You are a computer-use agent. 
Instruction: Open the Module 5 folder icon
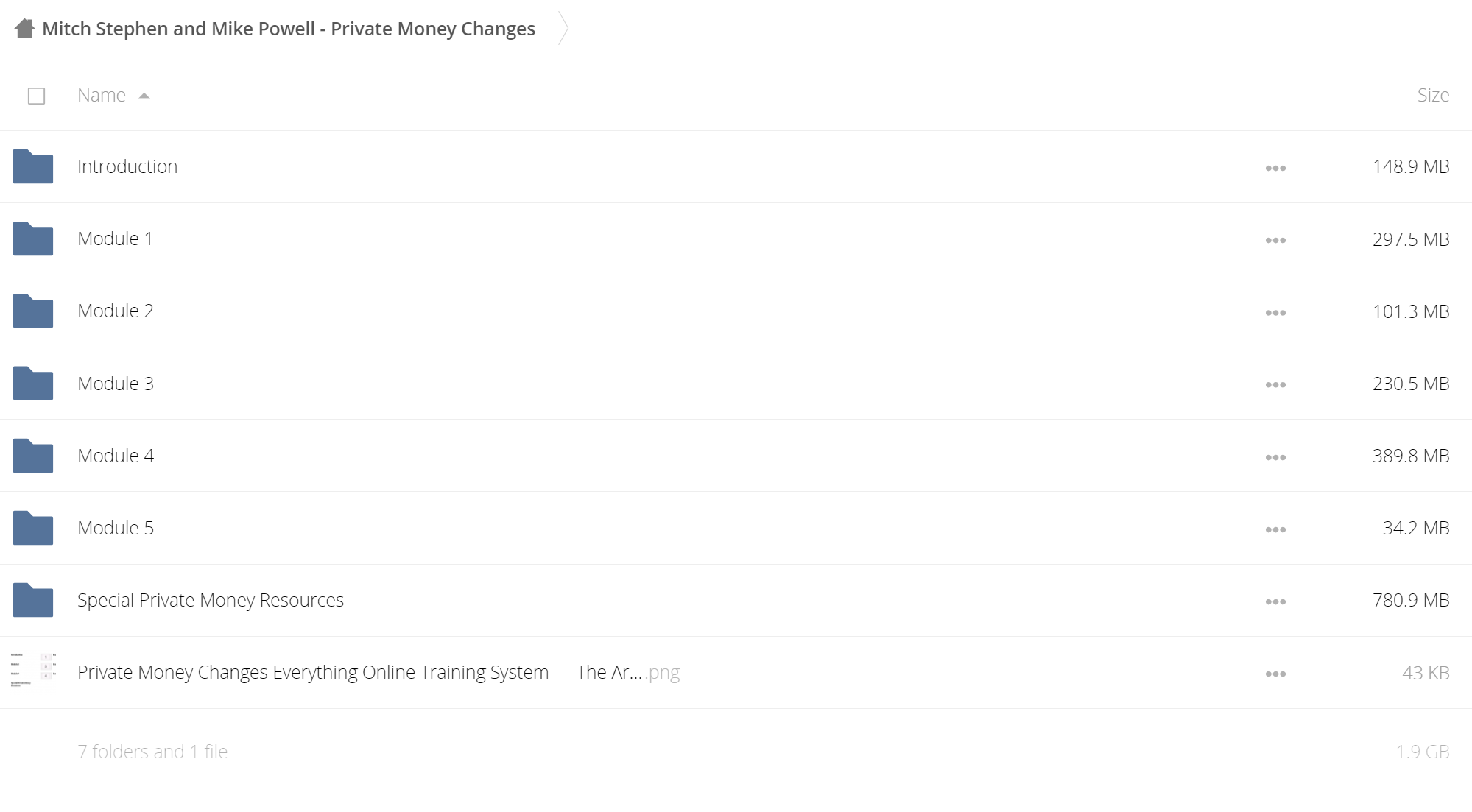tap(33, 528)
